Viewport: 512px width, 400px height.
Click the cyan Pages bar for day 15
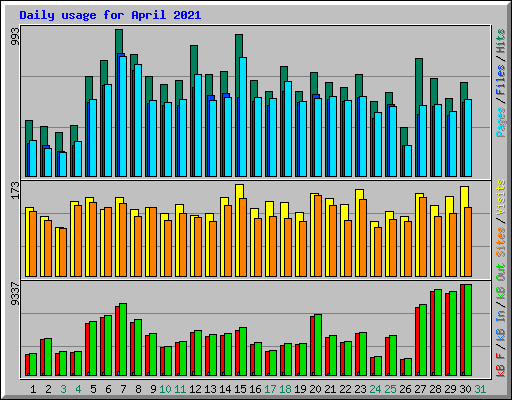(243, 117)
